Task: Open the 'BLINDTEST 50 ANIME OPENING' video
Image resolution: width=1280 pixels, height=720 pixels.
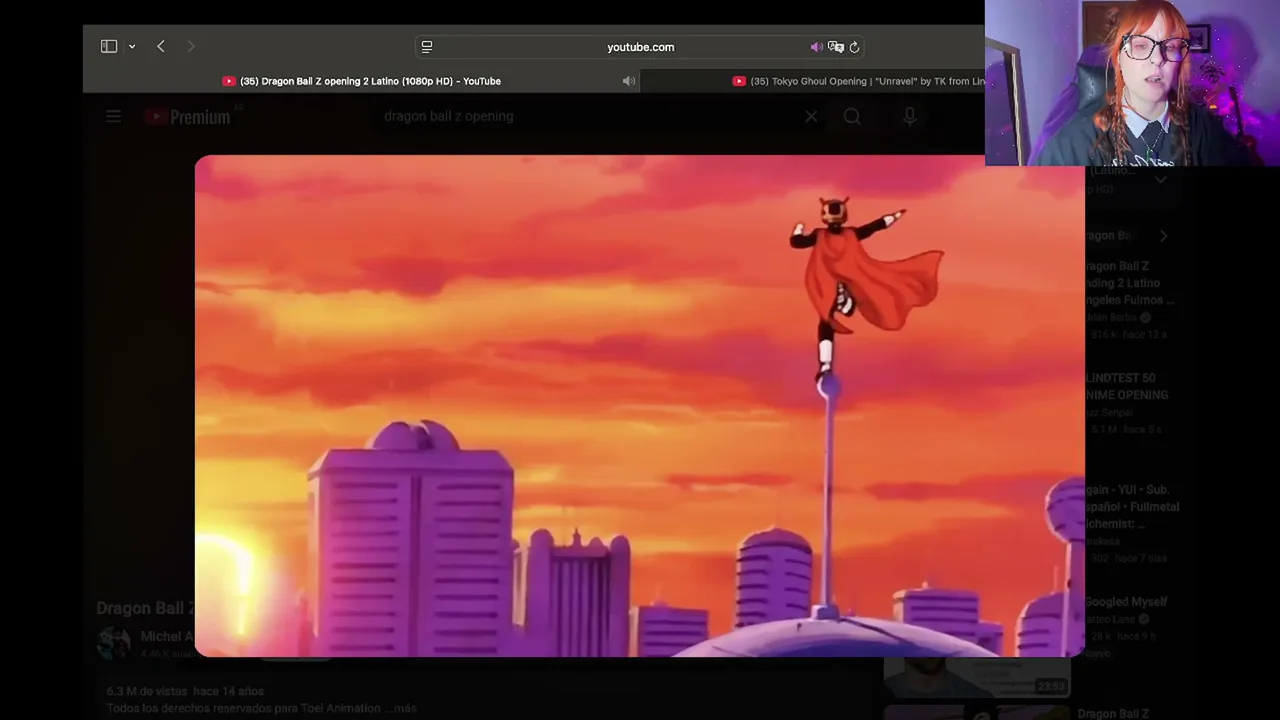Action: tap(1126, 386)
